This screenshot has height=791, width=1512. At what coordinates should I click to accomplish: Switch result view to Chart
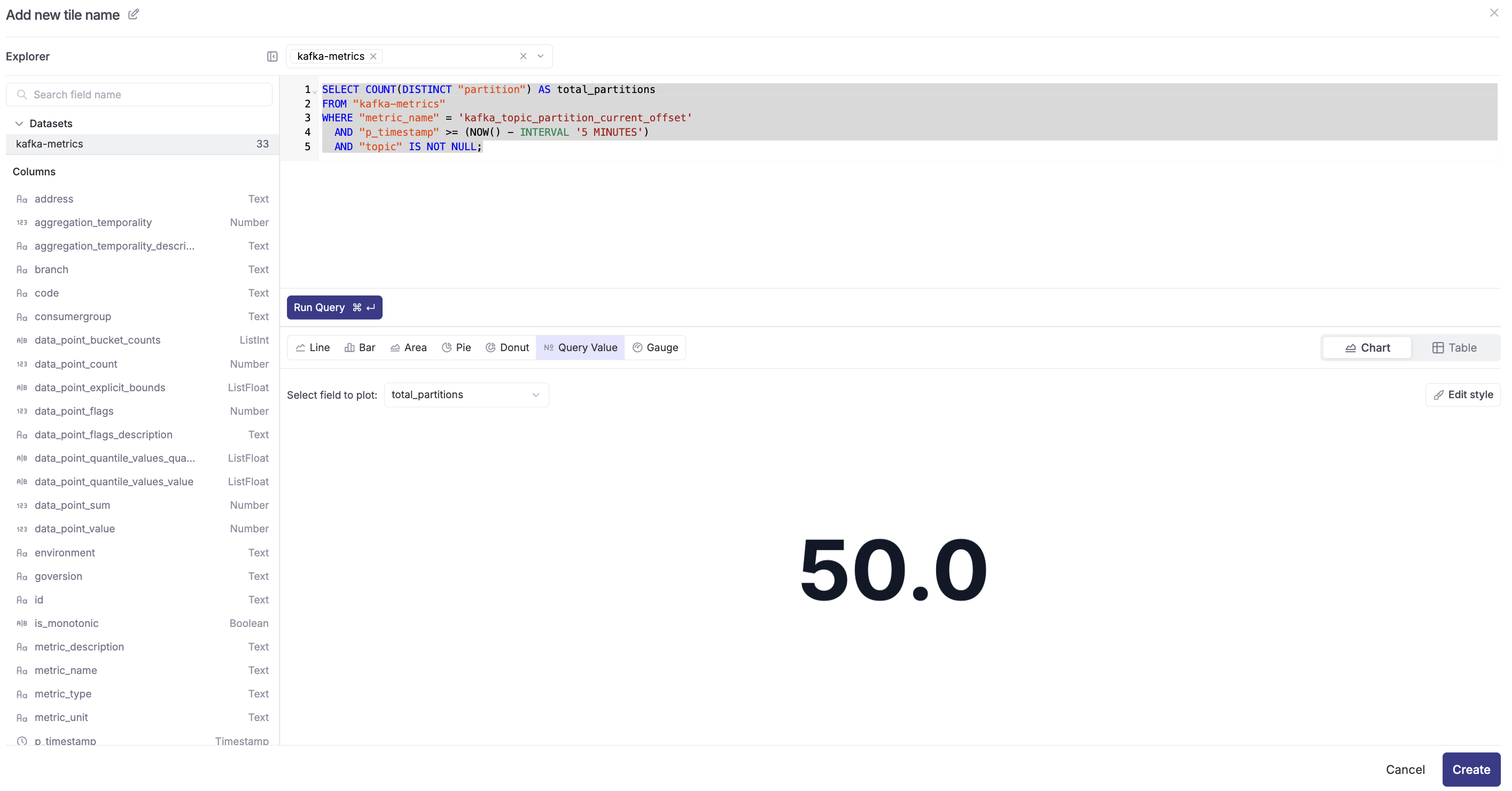(1367, 347)
